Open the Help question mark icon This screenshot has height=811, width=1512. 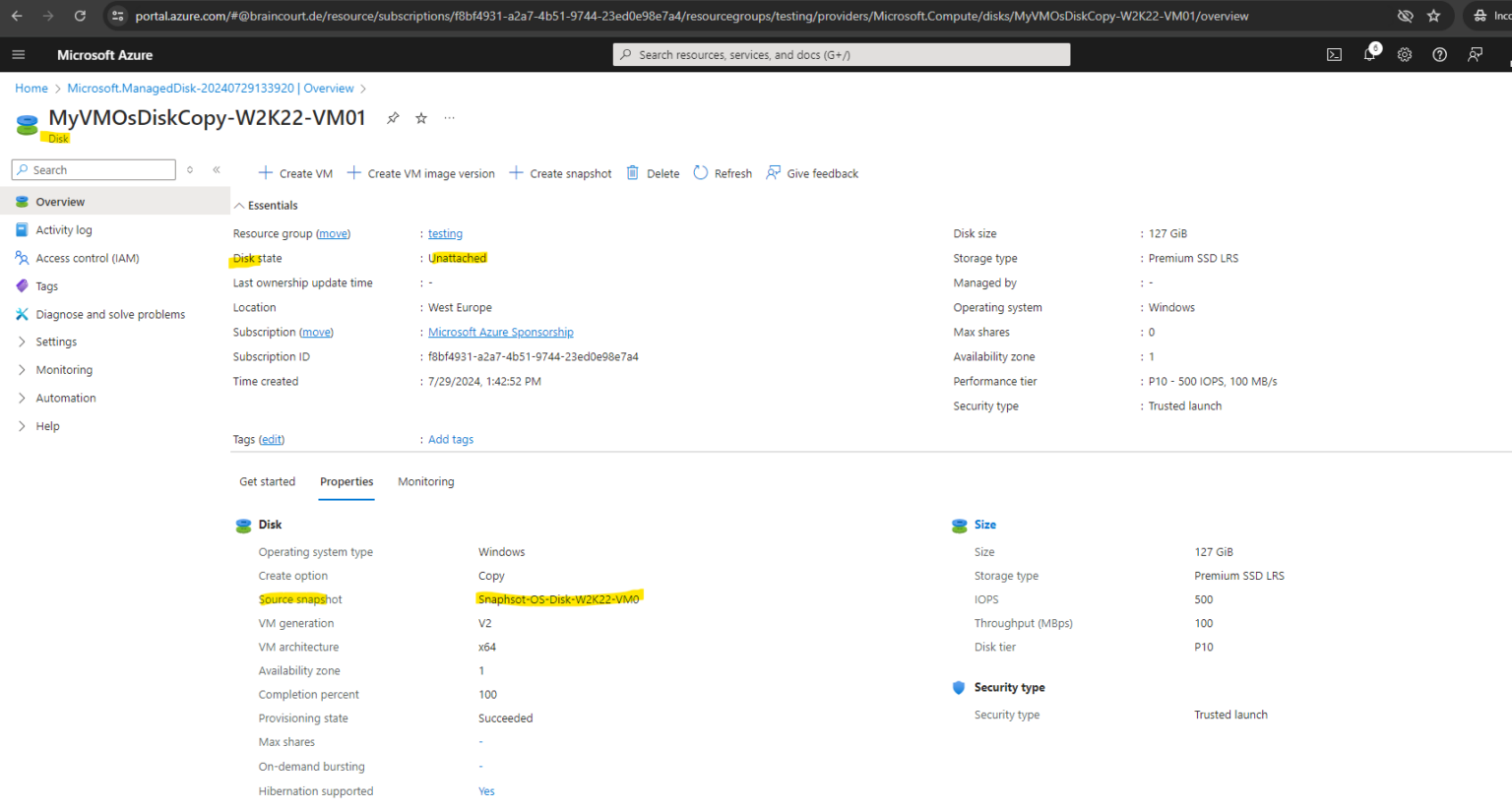[1439, 54]
